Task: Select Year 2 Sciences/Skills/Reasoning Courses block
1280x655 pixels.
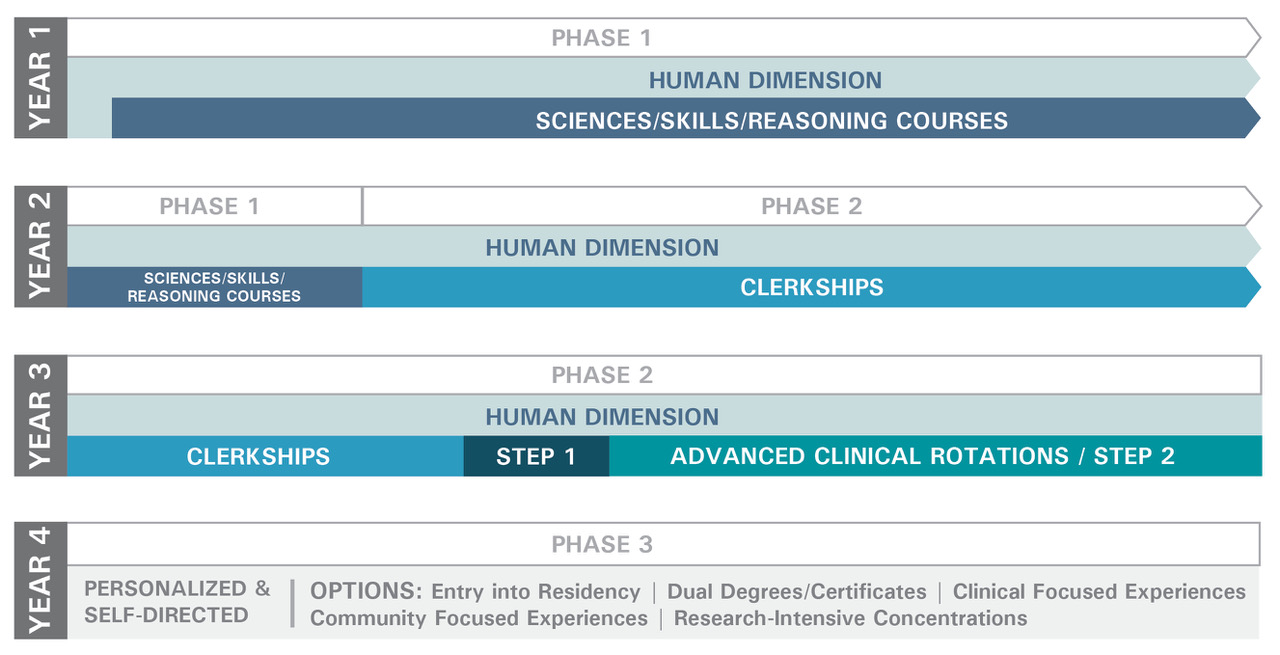Action: click(214, 287)
